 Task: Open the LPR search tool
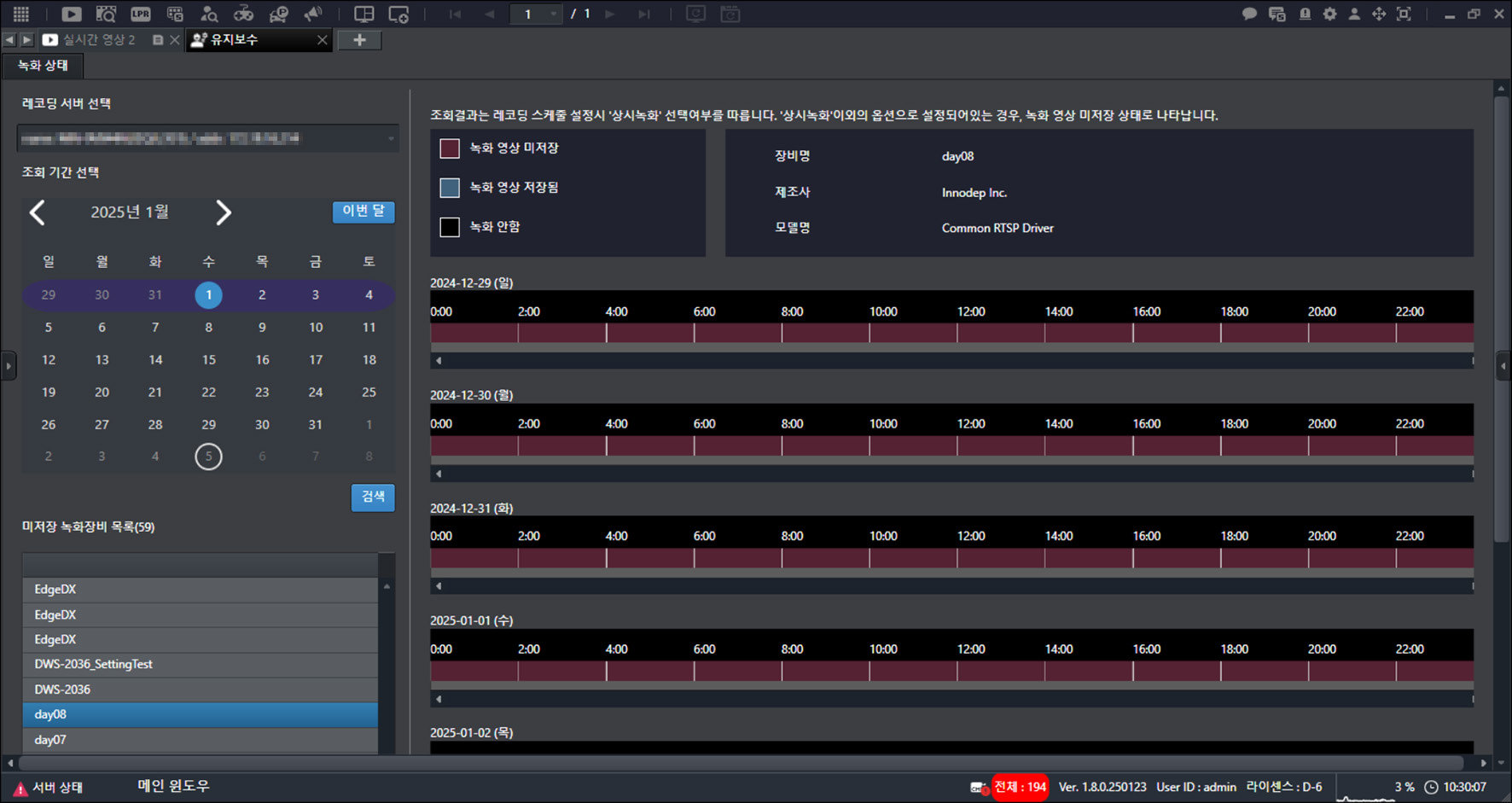tap(141, 14)
